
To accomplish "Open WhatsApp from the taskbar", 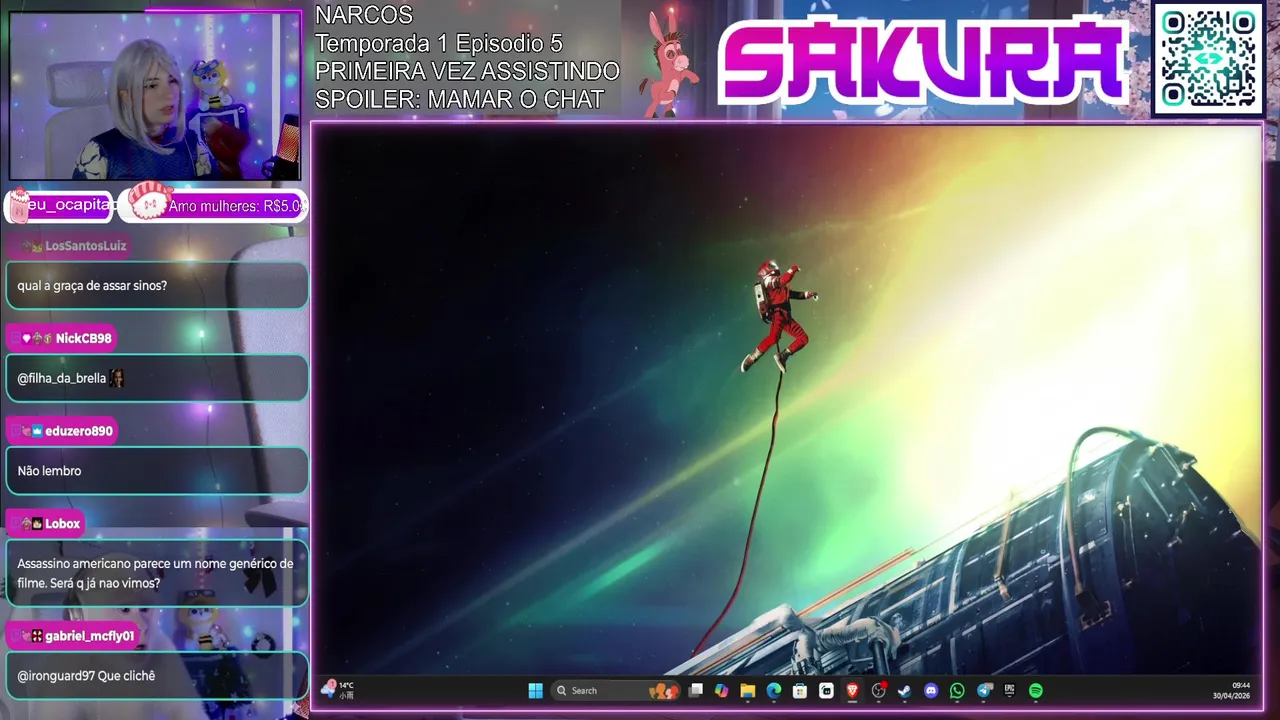I will point(957,690).
